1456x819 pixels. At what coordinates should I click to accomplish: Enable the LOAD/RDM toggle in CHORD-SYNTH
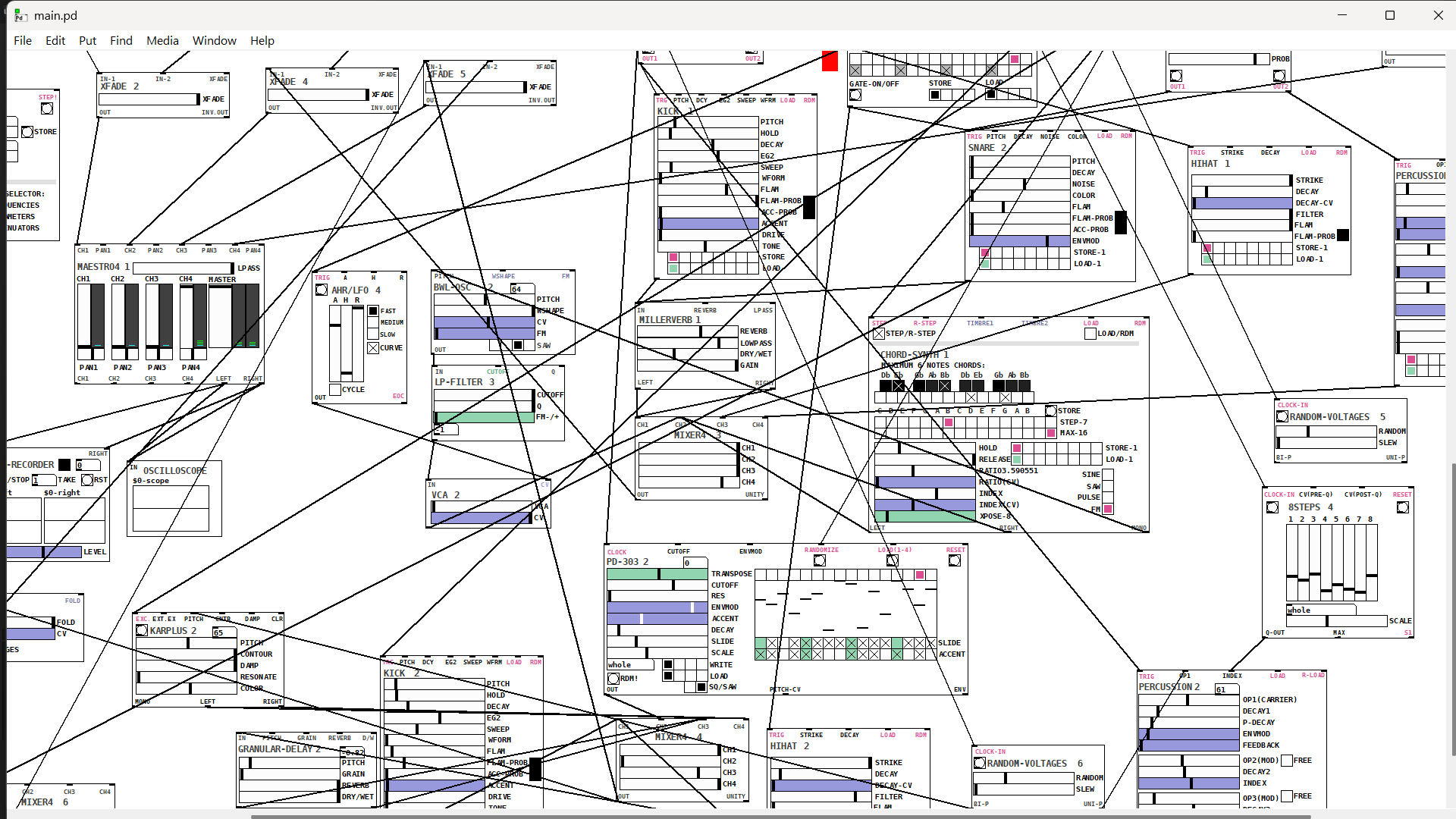[1090, 334]
